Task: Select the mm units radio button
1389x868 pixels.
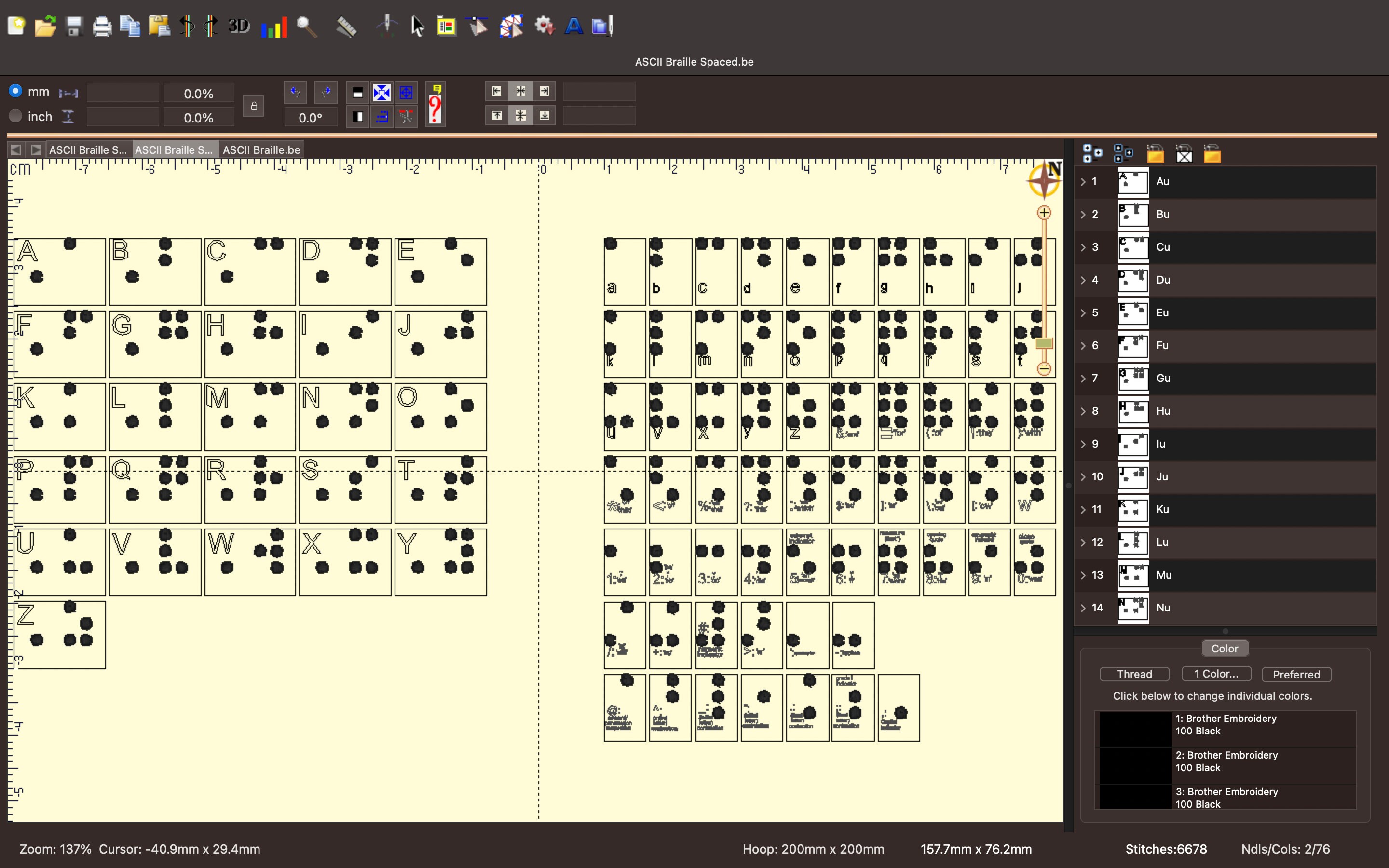Action: (15, 91)
